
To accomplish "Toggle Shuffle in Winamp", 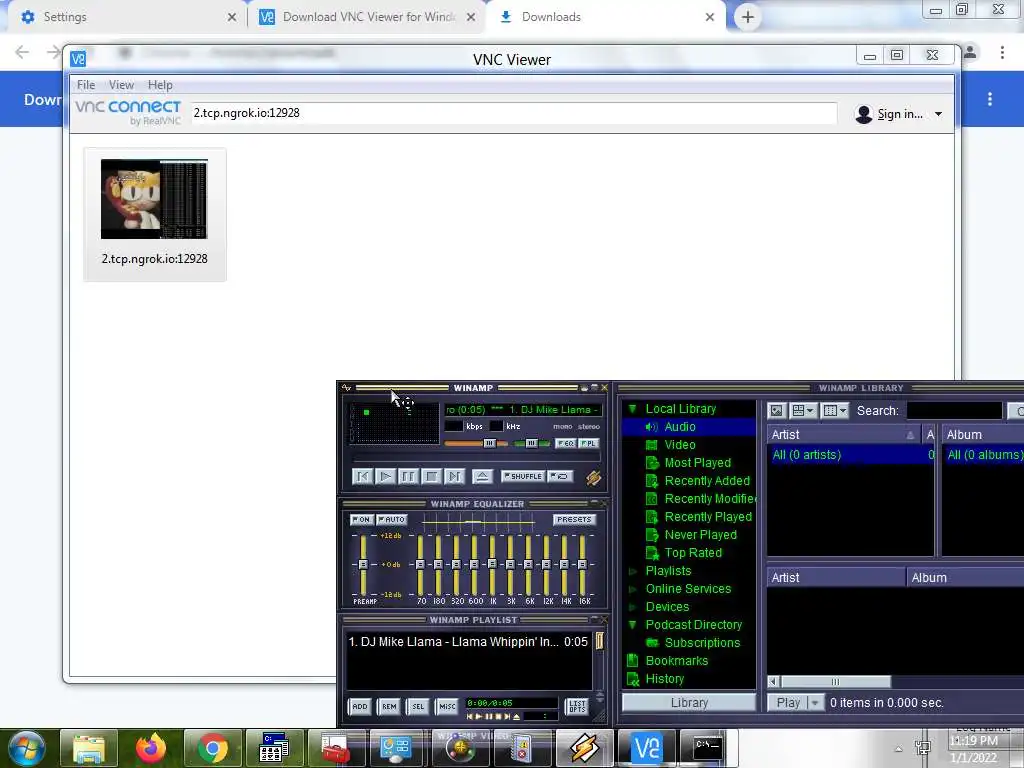I will click(523, 477).
